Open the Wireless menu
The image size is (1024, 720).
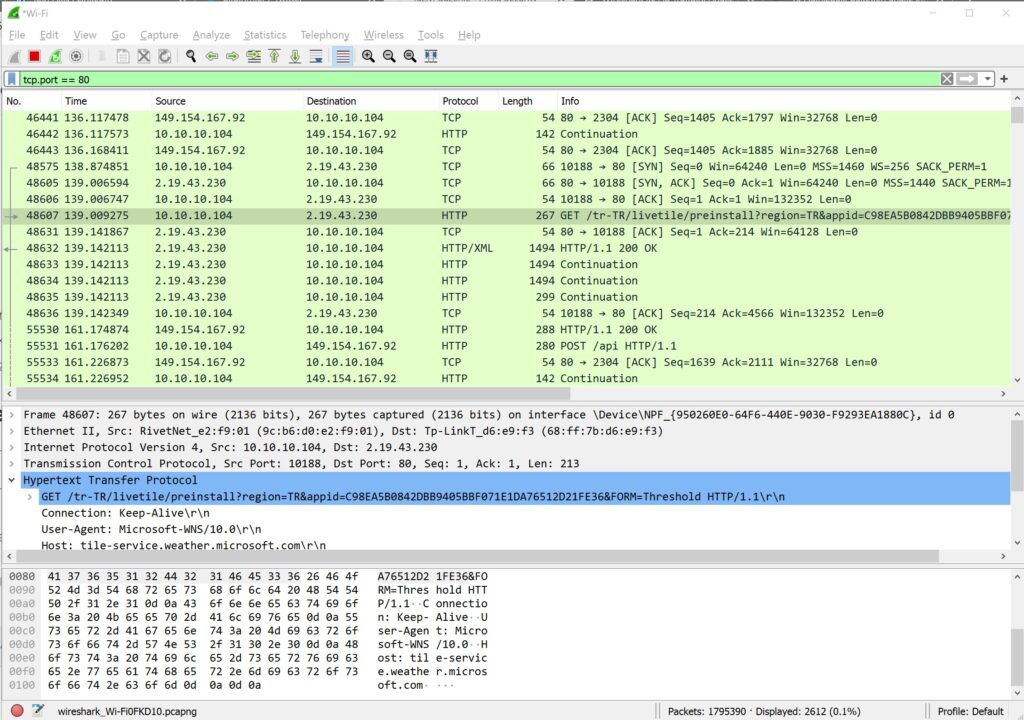point(383,35)
